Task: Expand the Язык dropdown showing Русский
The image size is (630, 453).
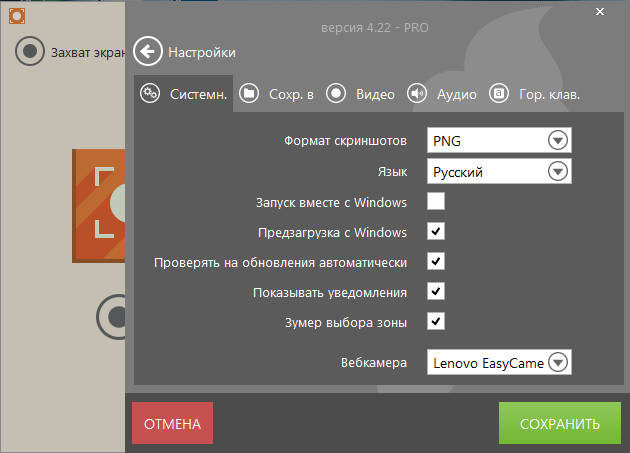Action: [x=499, y=172]
